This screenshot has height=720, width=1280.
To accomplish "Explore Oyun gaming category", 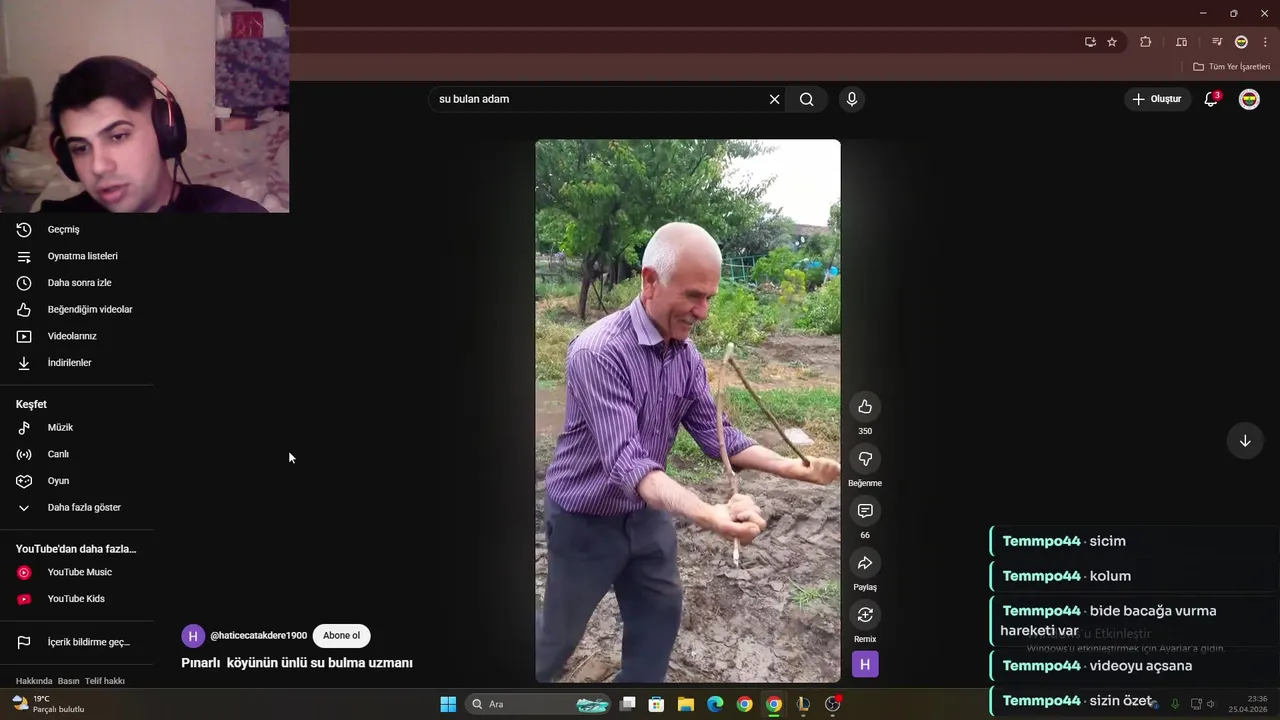I will click(77, 481).
